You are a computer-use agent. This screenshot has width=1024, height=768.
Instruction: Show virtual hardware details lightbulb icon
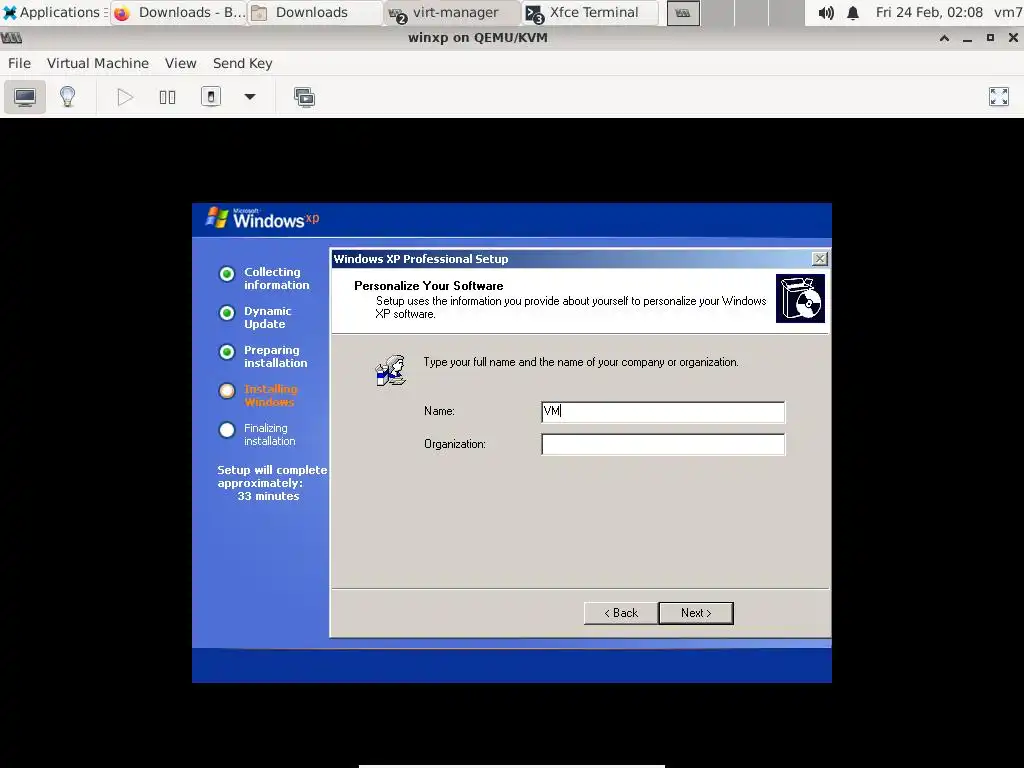pyautogui.click(x=67, y=97)
